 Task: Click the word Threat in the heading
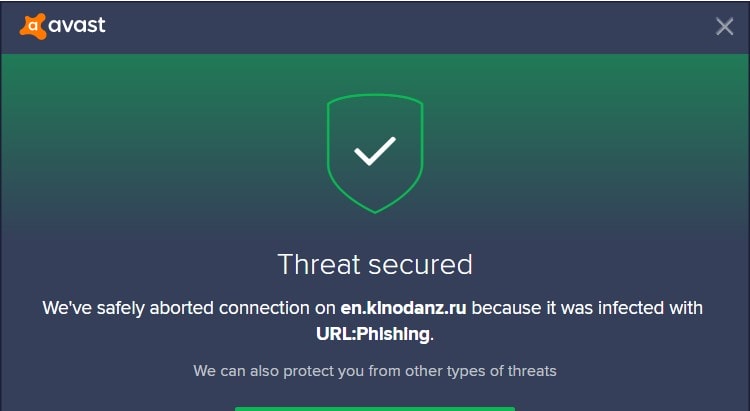click(x=319, y=264)
